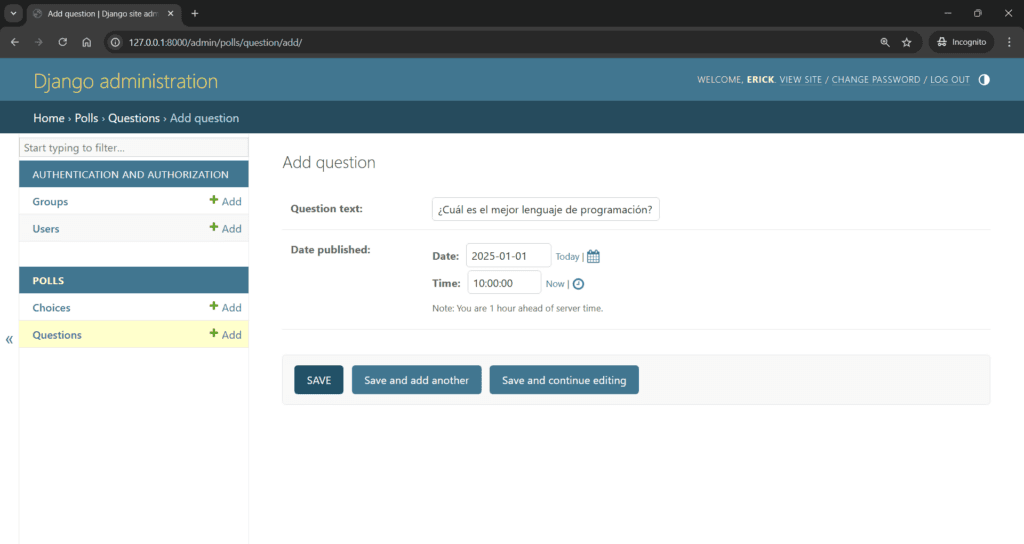
Task: Click the Today shortcut link
Action: point(568,257)
